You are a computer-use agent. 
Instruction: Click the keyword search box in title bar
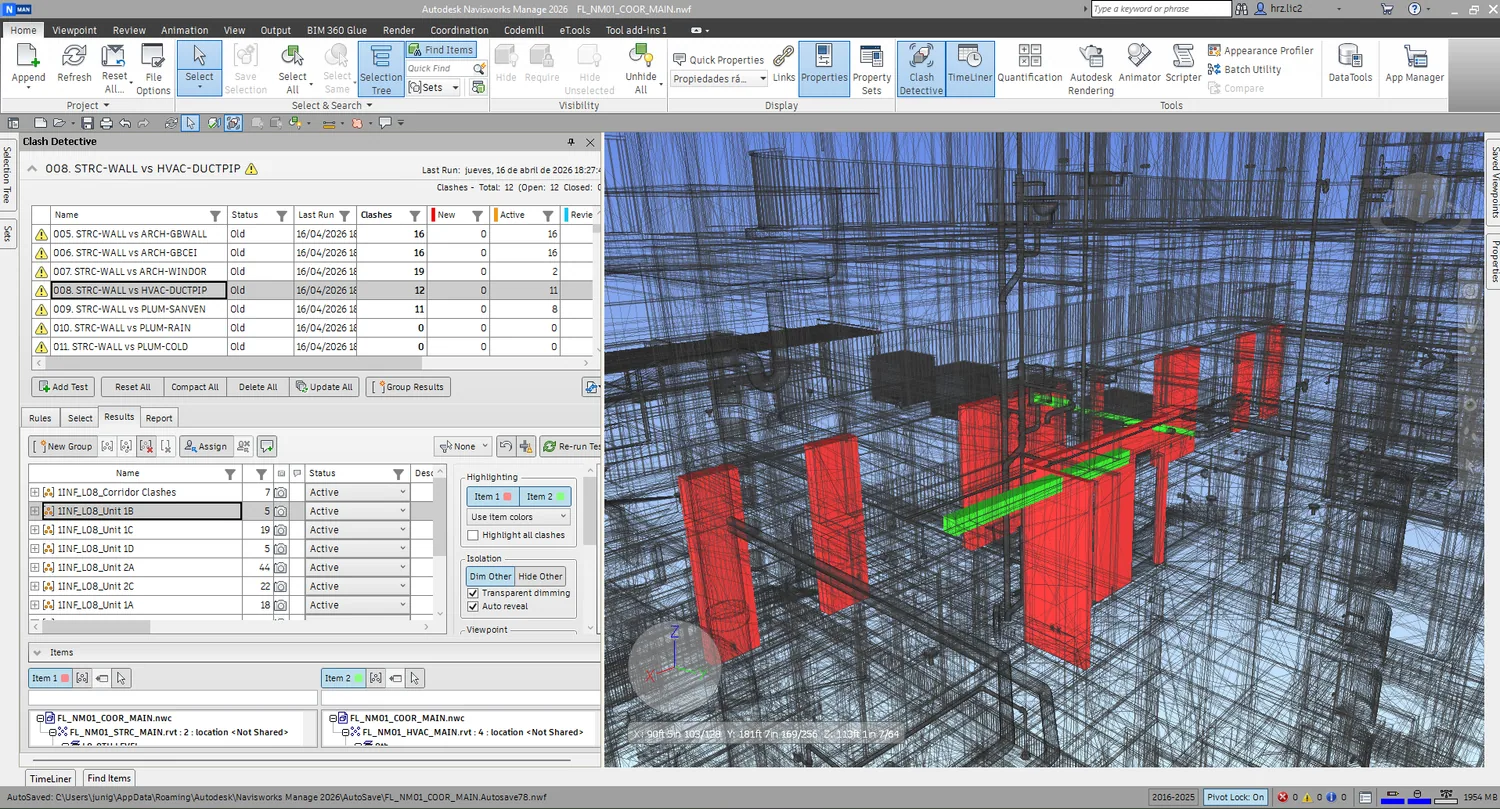(1160, 9)
